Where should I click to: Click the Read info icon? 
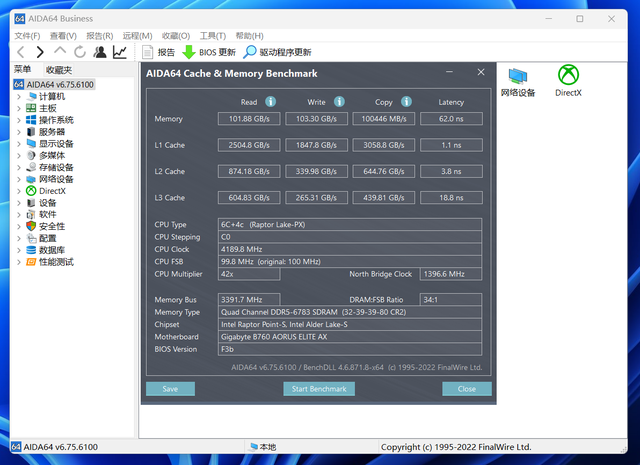271,101
